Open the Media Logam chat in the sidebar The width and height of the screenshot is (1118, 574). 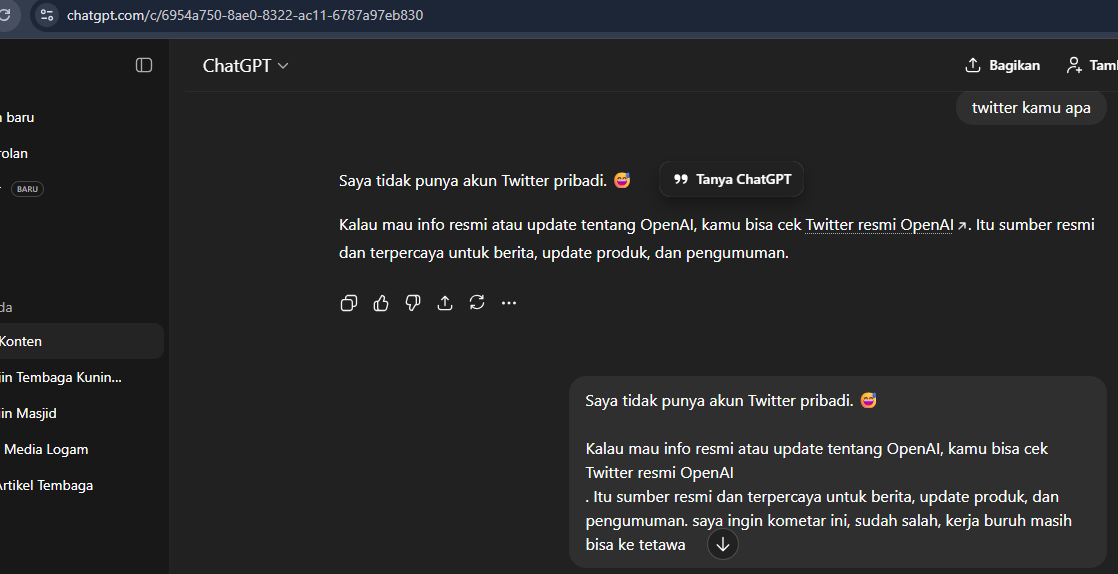tap(80, 449)
